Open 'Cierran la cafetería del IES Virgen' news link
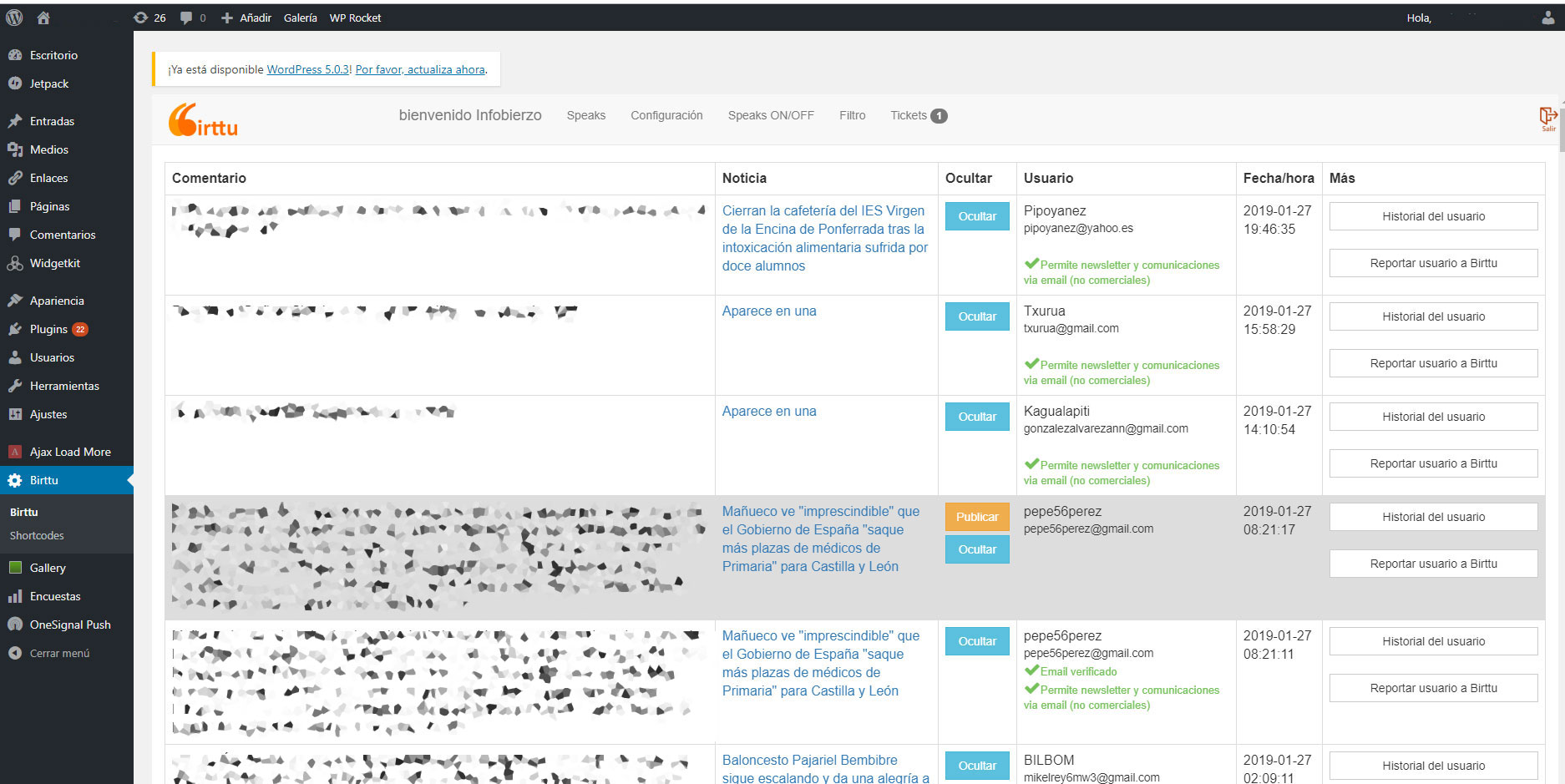 pyautogui.click(x=825, y=238)
